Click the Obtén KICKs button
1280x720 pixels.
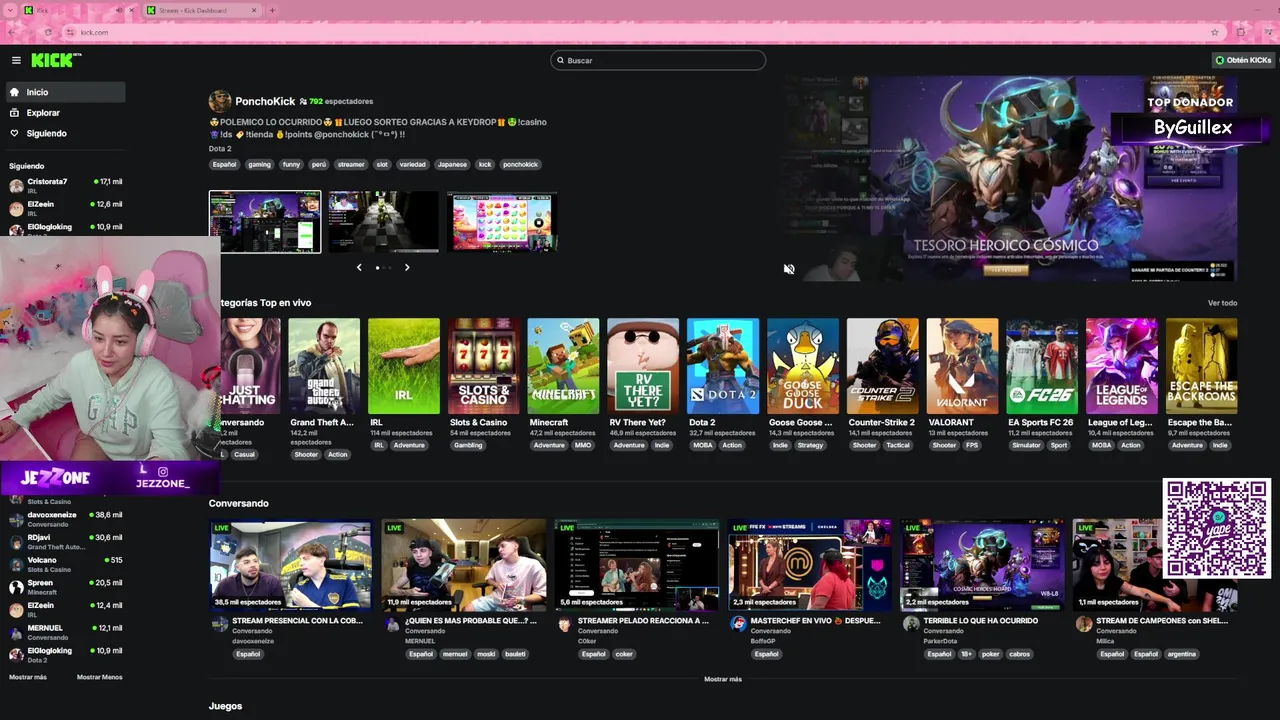(1243, 60)
